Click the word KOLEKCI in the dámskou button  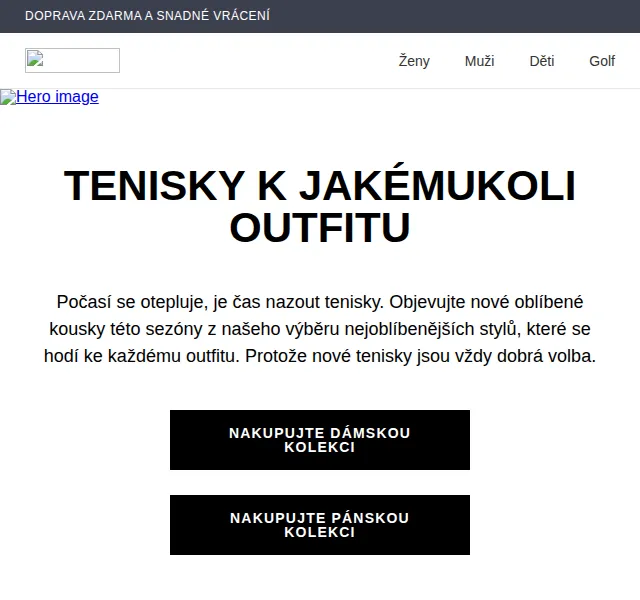[x=320, y=447]
